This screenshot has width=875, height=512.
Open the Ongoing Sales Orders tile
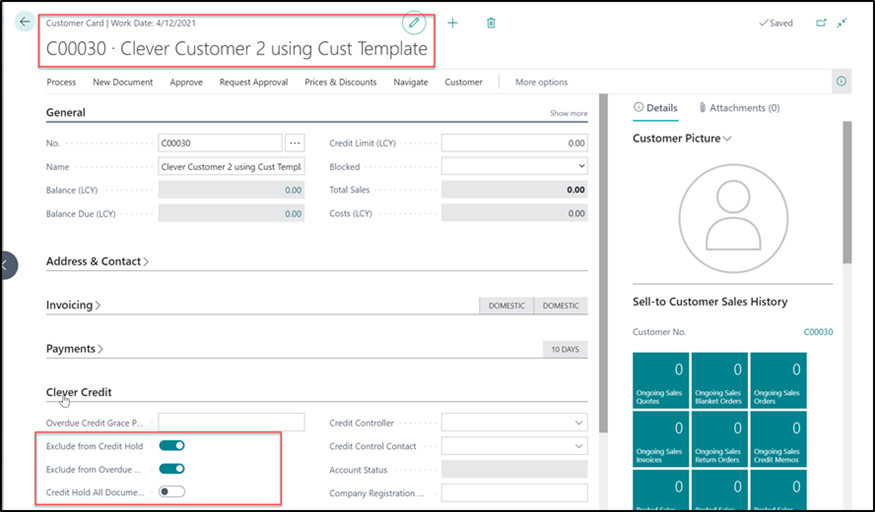tap(778, 380)
